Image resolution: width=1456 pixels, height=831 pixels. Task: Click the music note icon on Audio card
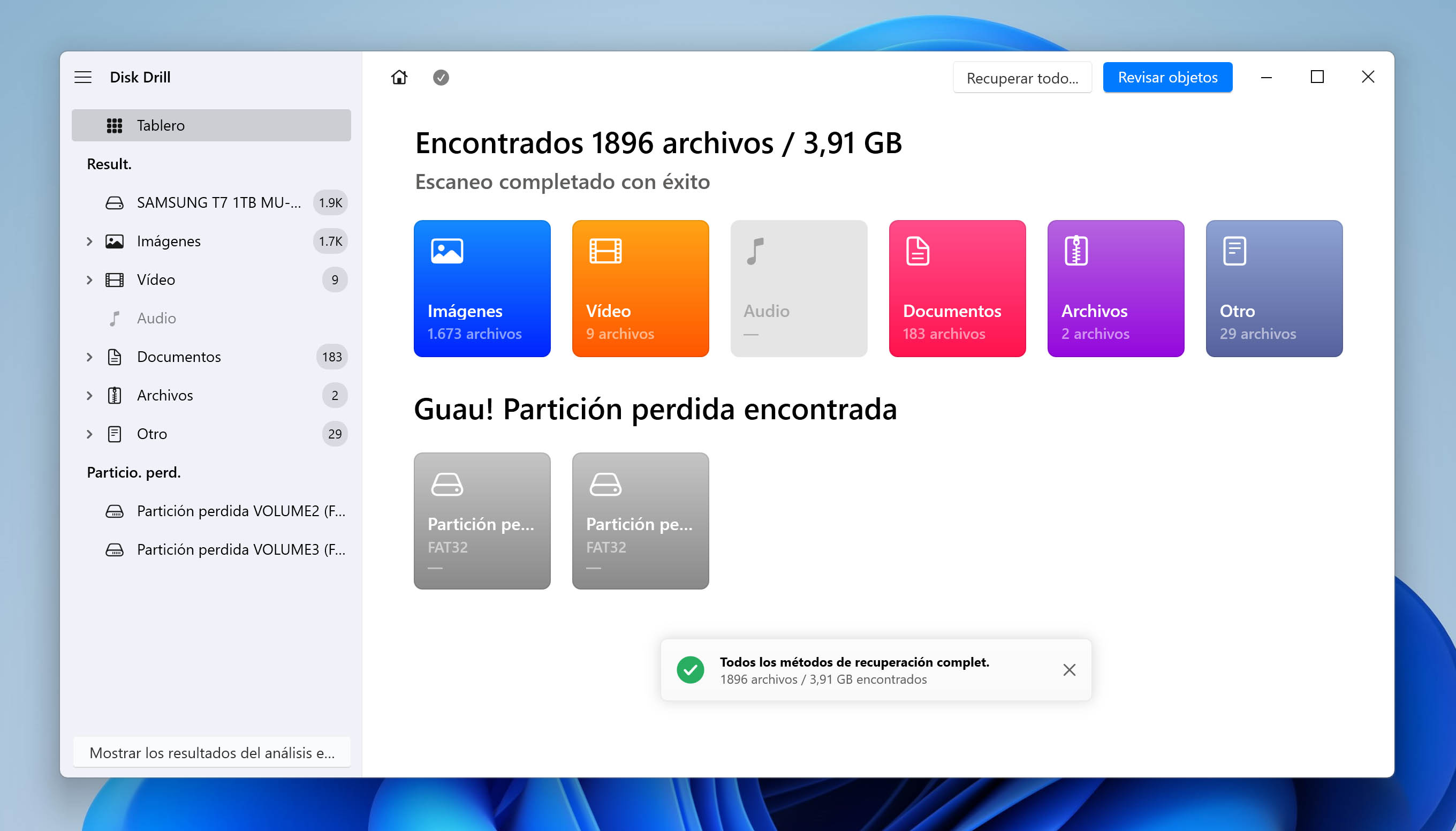point(755,251)
